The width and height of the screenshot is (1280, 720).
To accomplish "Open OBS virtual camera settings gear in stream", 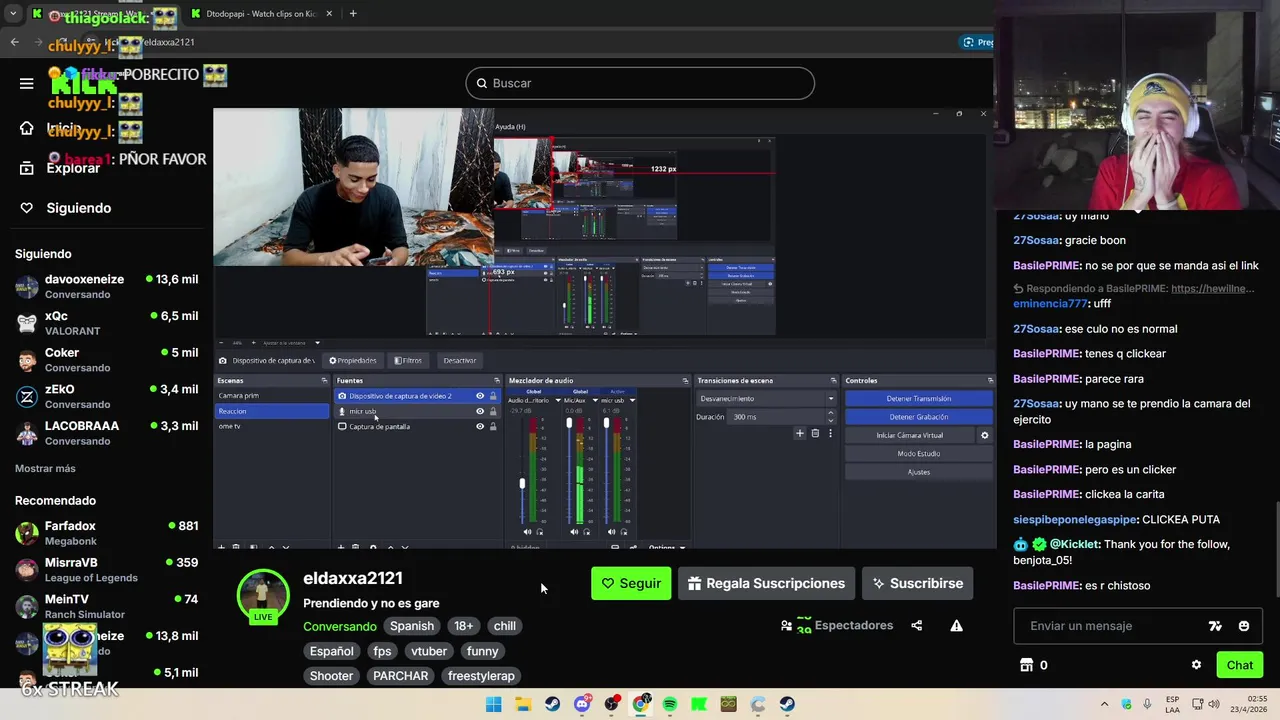I will click(984, 435).
